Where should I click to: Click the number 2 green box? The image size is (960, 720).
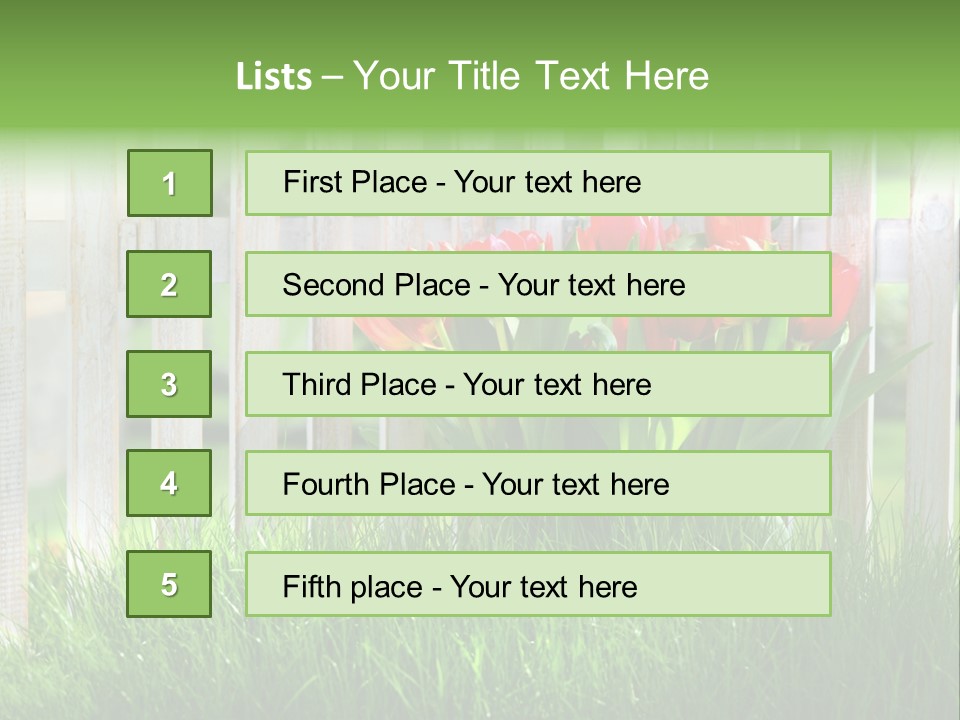169,284
